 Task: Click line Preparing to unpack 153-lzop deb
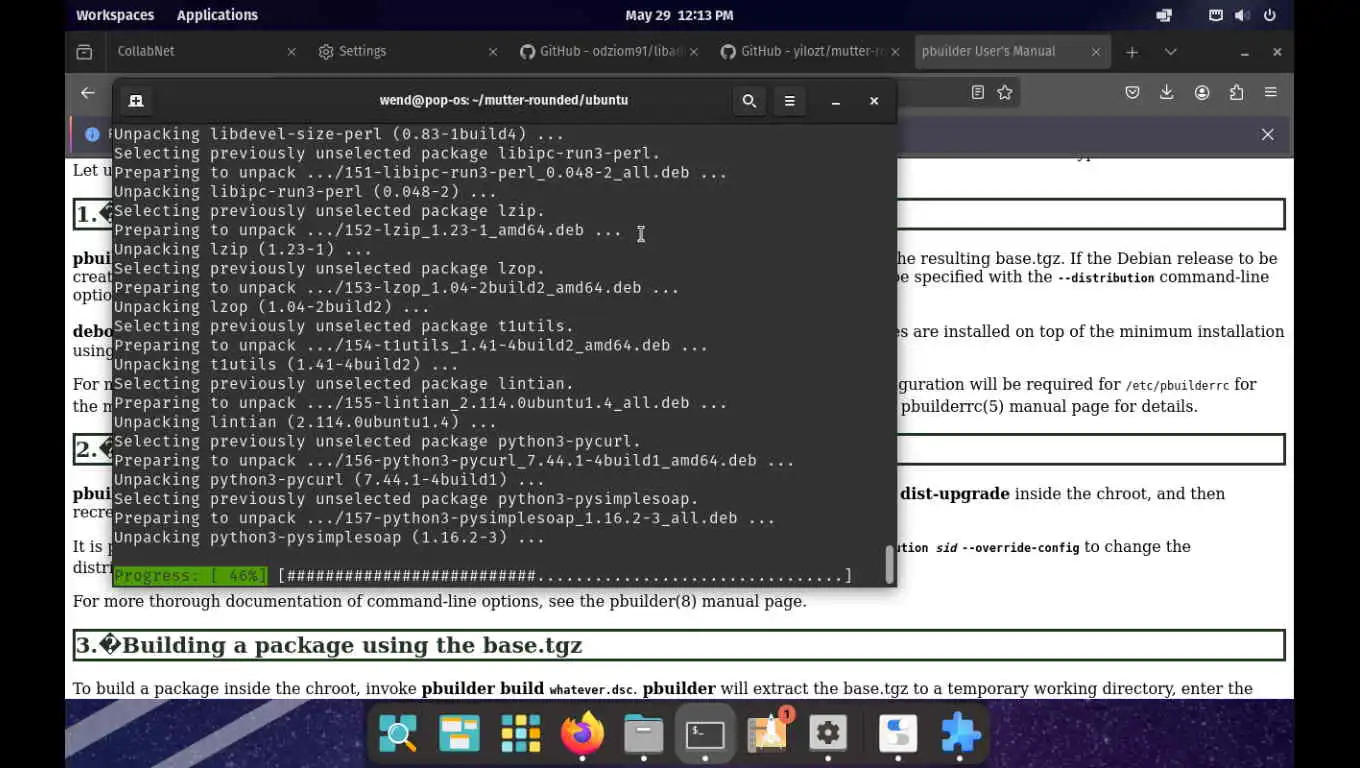click(x=396, y=288)
